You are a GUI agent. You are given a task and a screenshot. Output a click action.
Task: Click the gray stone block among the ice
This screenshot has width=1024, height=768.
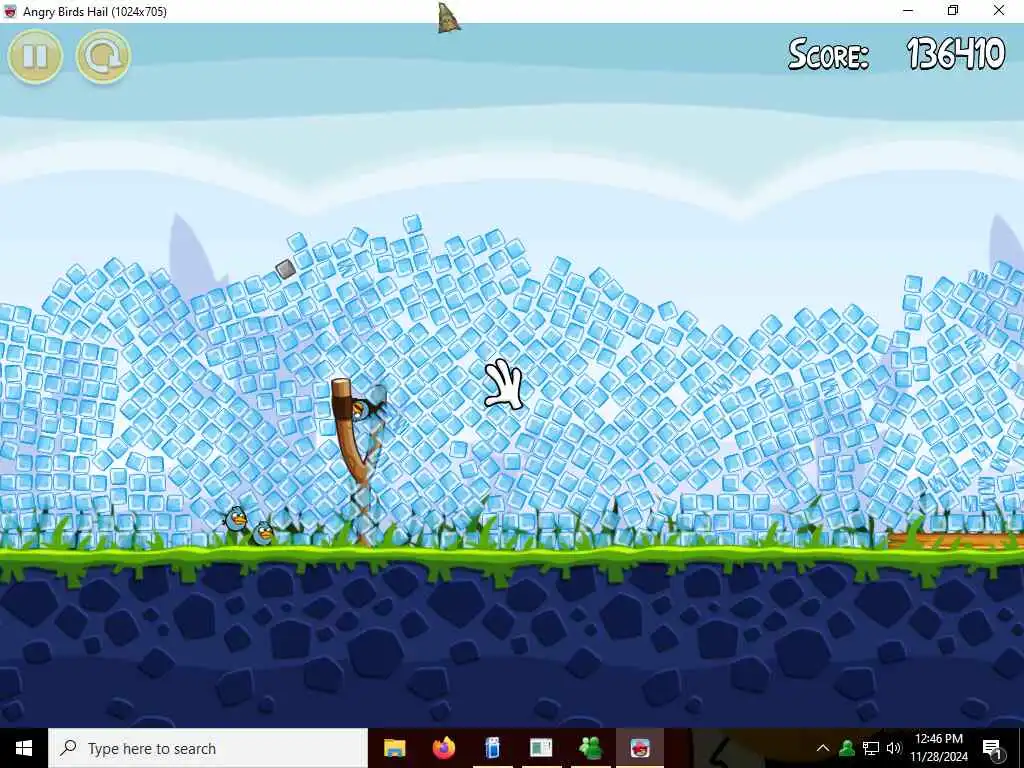[285, 269]
